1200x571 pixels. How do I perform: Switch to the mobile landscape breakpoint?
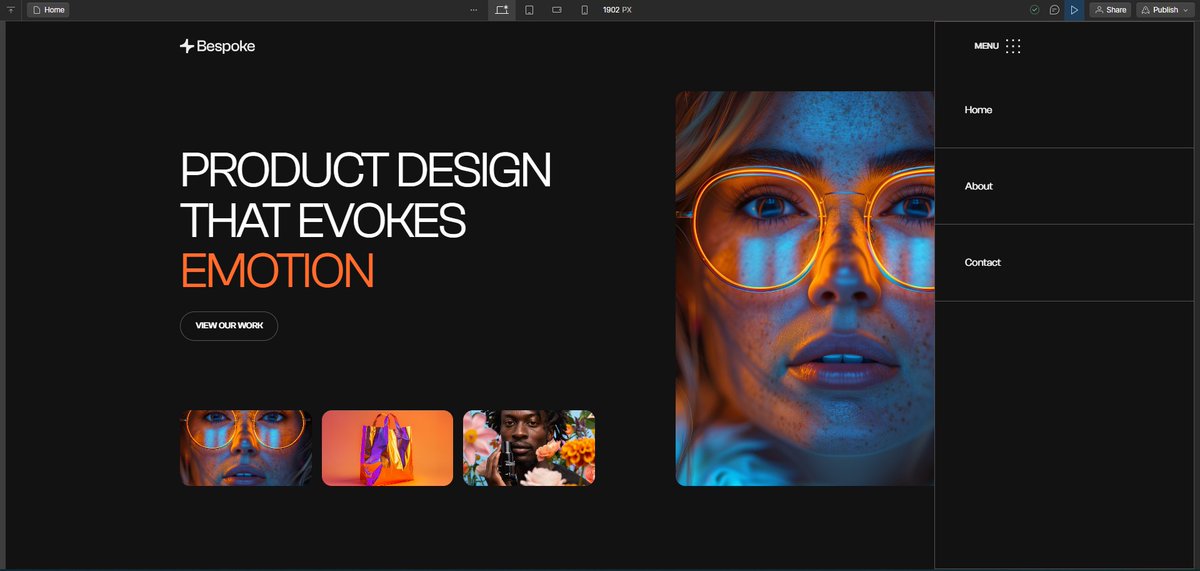(x=557, y=9)
